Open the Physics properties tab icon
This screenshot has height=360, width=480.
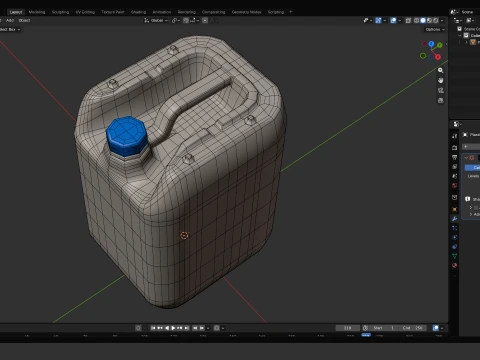(x=455, y=237)
